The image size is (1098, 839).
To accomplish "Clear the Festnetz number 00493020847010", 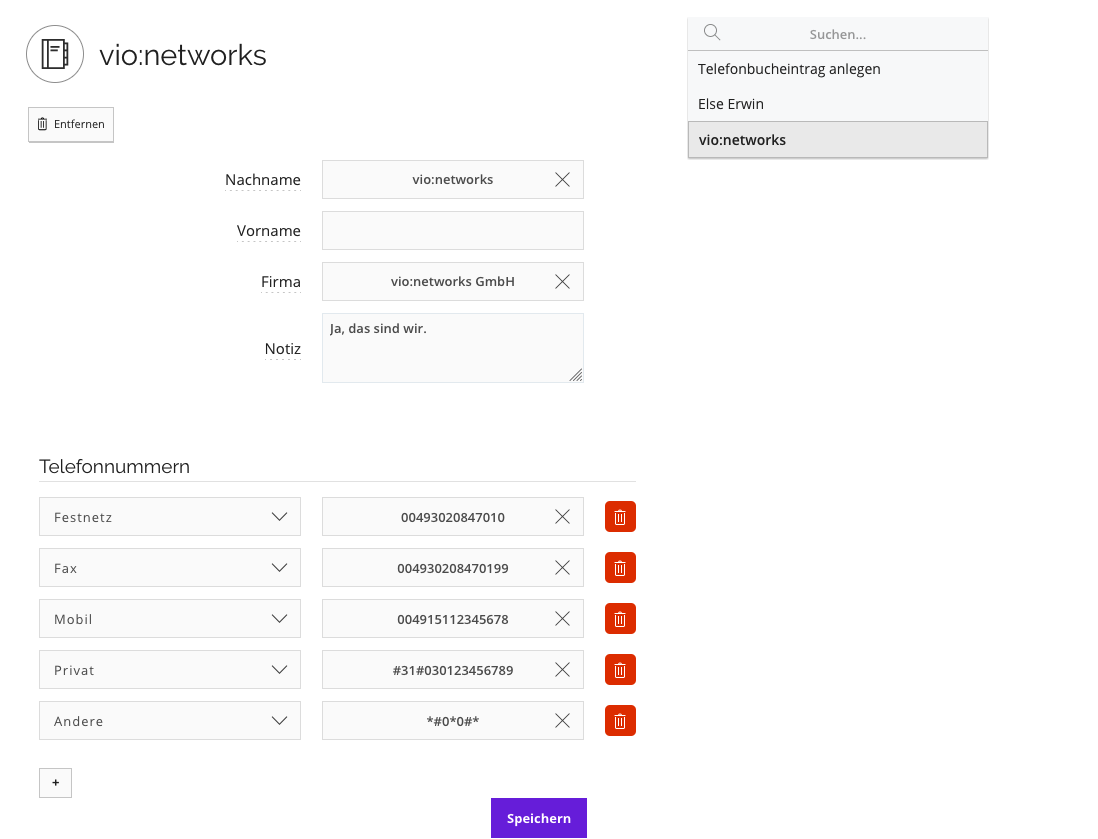I will 562,517.
